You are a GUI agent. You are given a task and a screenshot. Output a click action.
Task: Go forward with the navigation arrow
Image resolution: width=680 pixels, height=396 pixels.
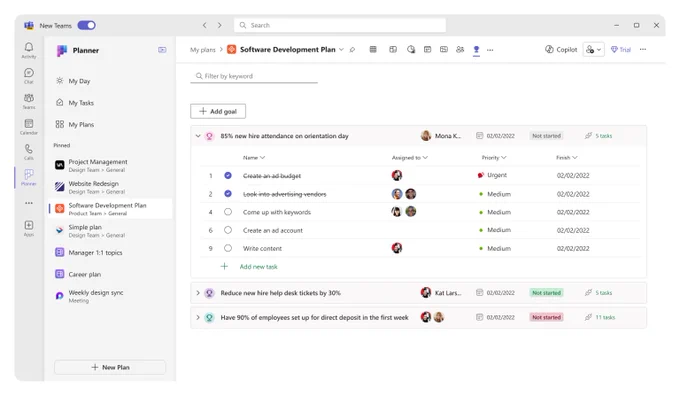pyautogui.click(x=219, y=25)
